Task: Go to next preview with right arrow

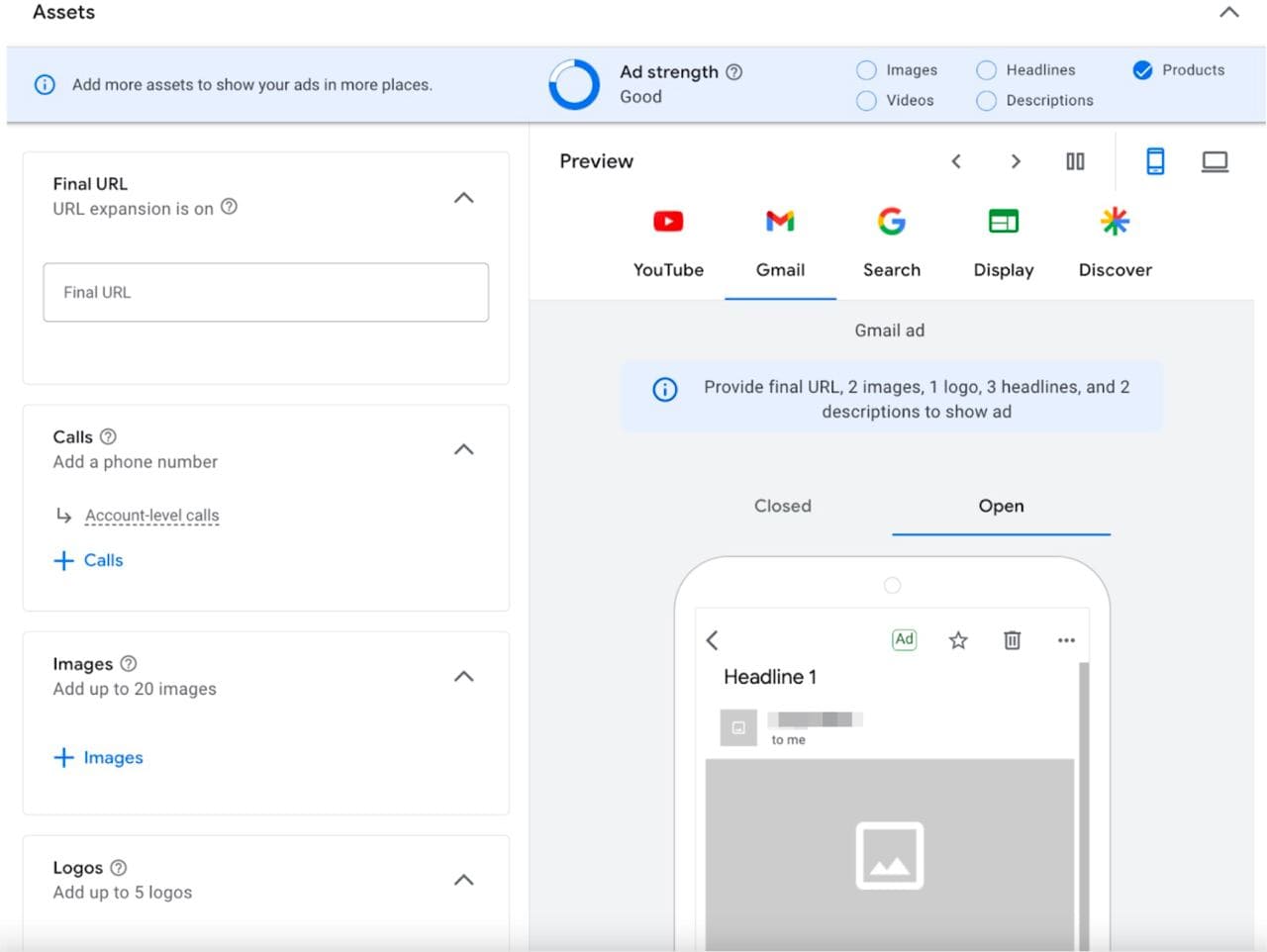Action: 1016,161
